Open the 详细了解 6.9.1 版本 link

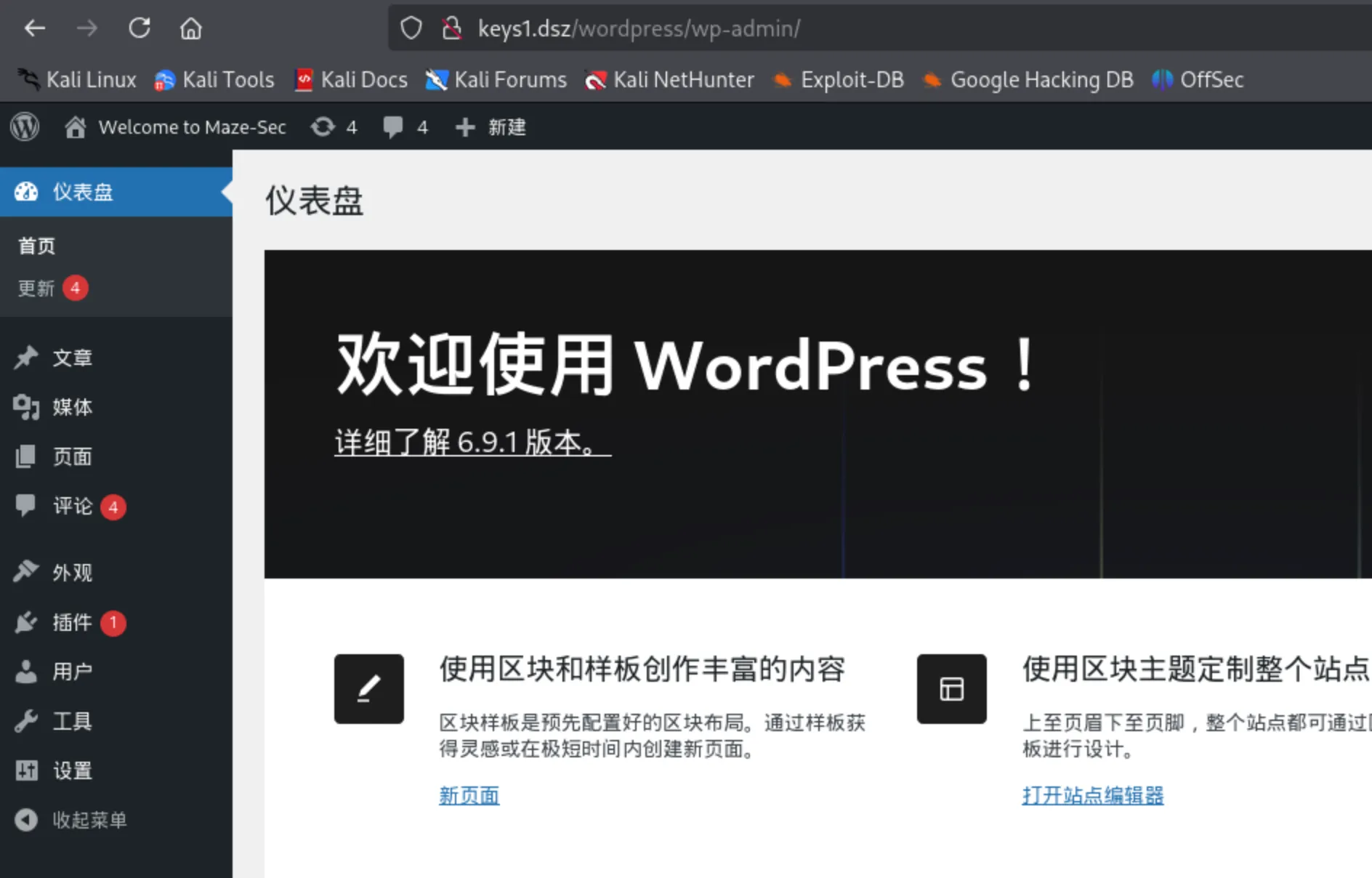tap(473, 442)
